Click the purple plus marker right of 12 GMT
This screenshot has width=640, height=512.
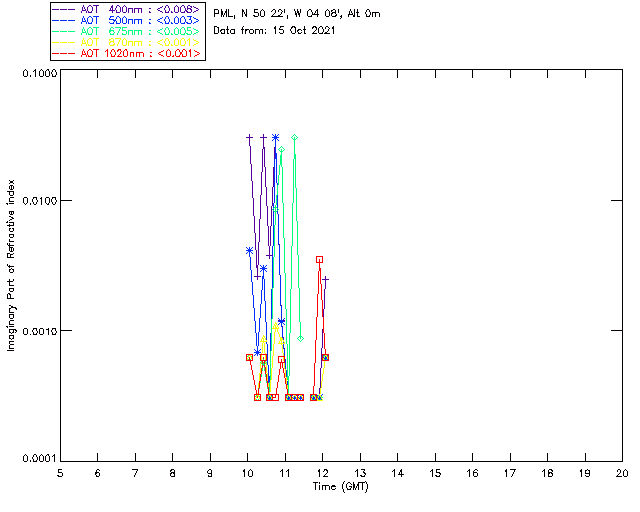click(x=325, y=279)
